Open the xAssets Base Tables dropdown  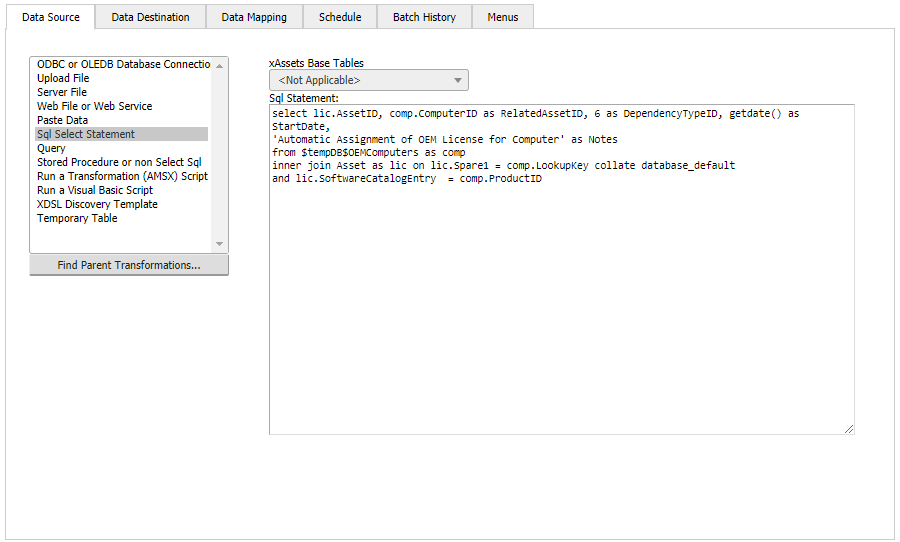pyautogui.click(x=368, y=80)
